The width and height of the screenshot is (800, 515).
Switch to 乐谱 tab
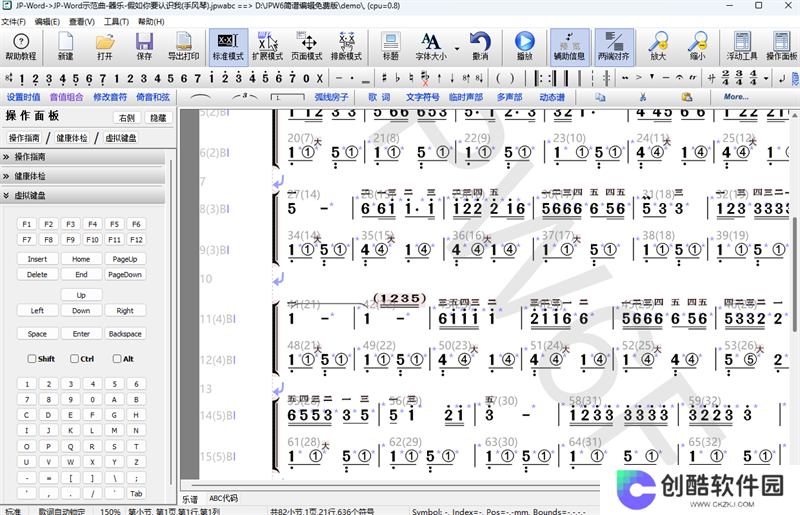pos(190,499)
